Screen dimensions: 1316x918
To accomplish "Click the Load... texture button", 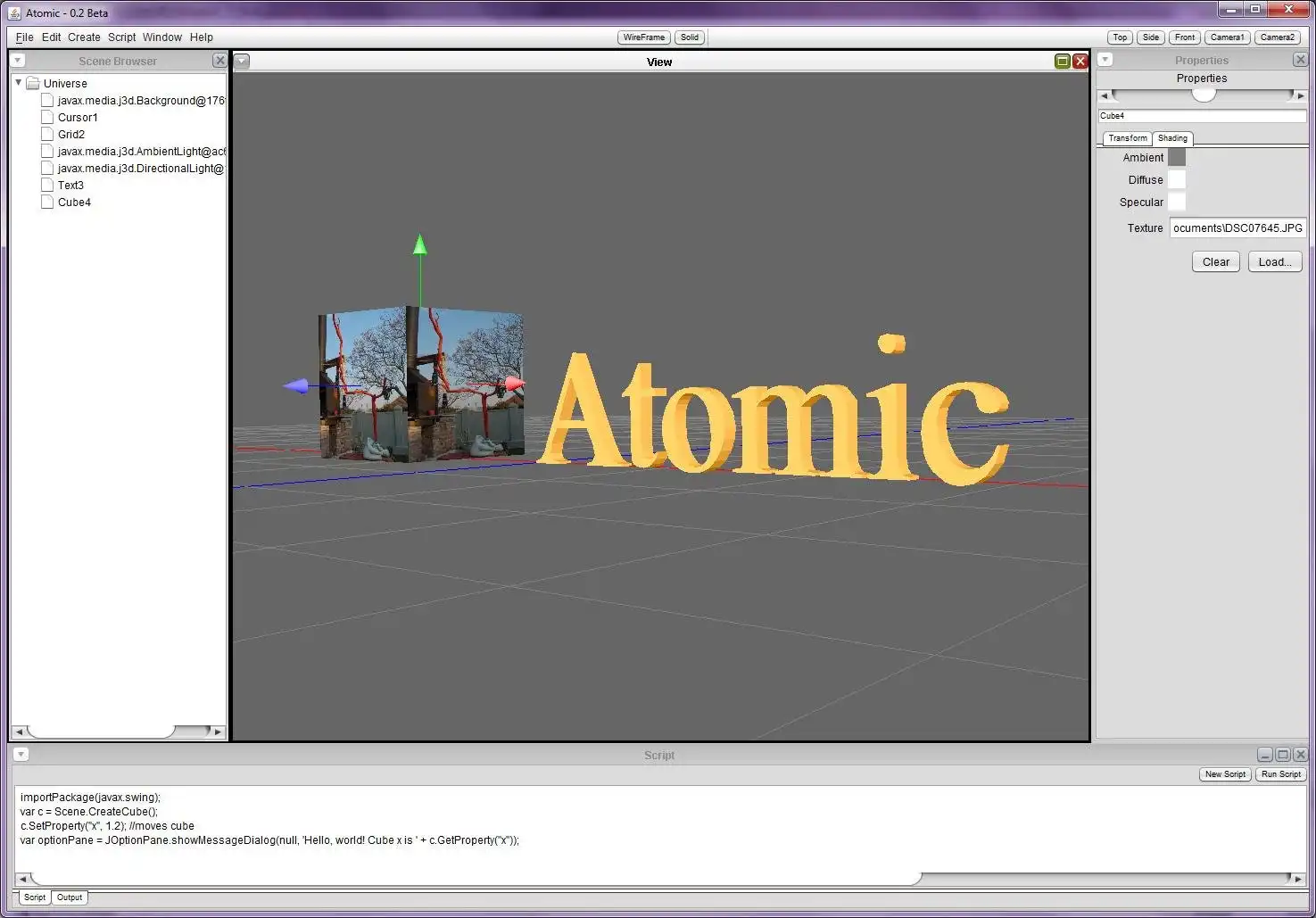I will pyautogui.click(x=1274, y=261).
